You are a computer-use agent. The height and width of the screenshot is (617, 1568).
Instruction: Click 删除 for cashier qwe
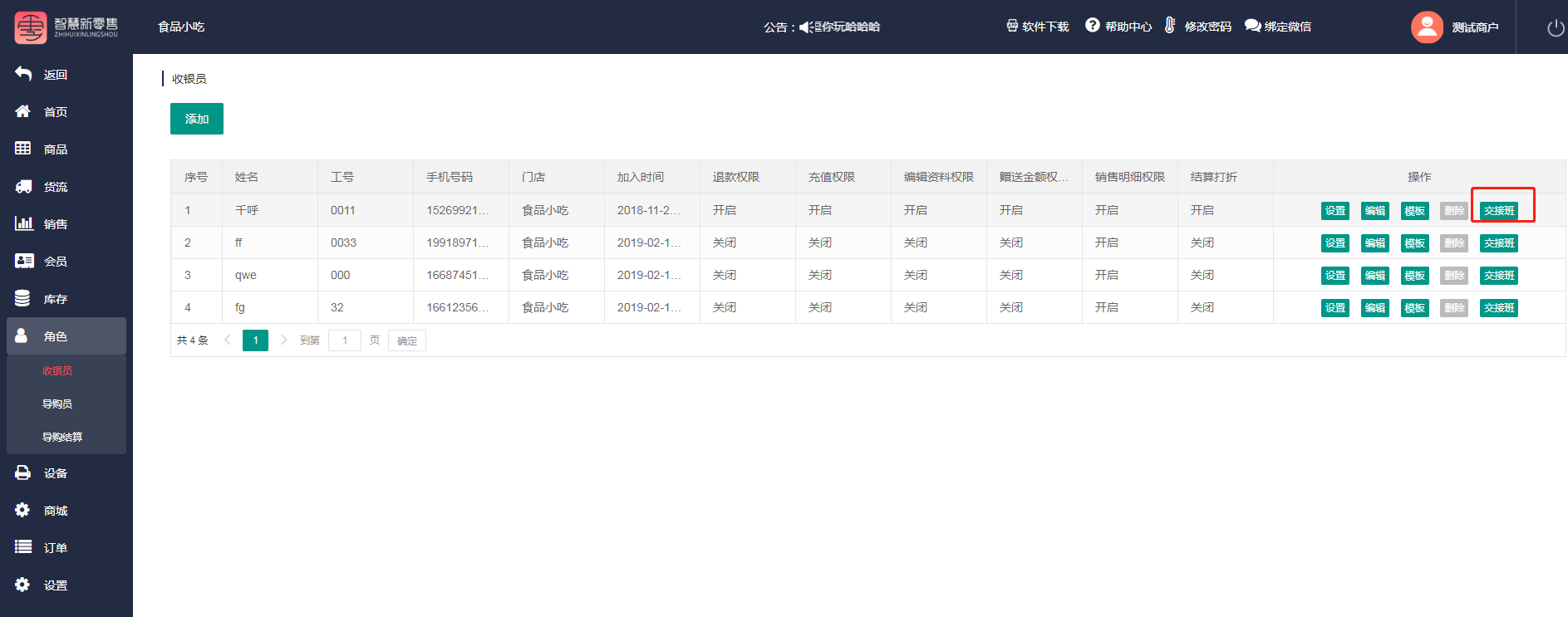[x=1454, y=276]
